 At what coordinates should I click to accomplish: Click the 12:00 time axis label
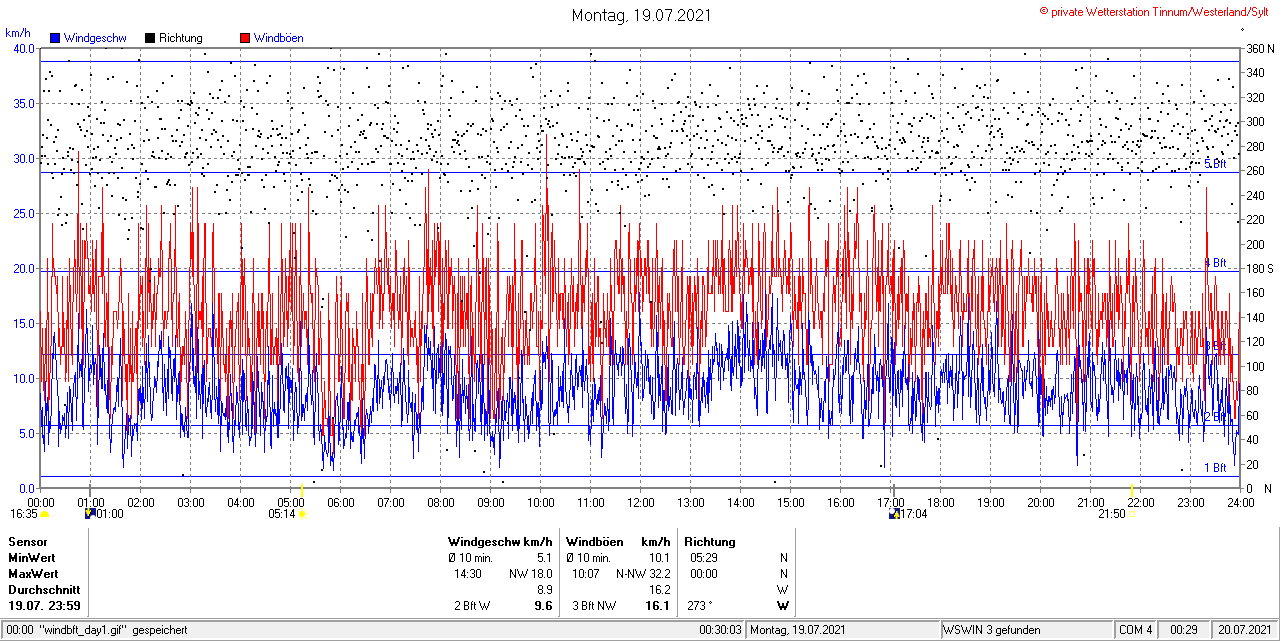(x=640, y=502)
